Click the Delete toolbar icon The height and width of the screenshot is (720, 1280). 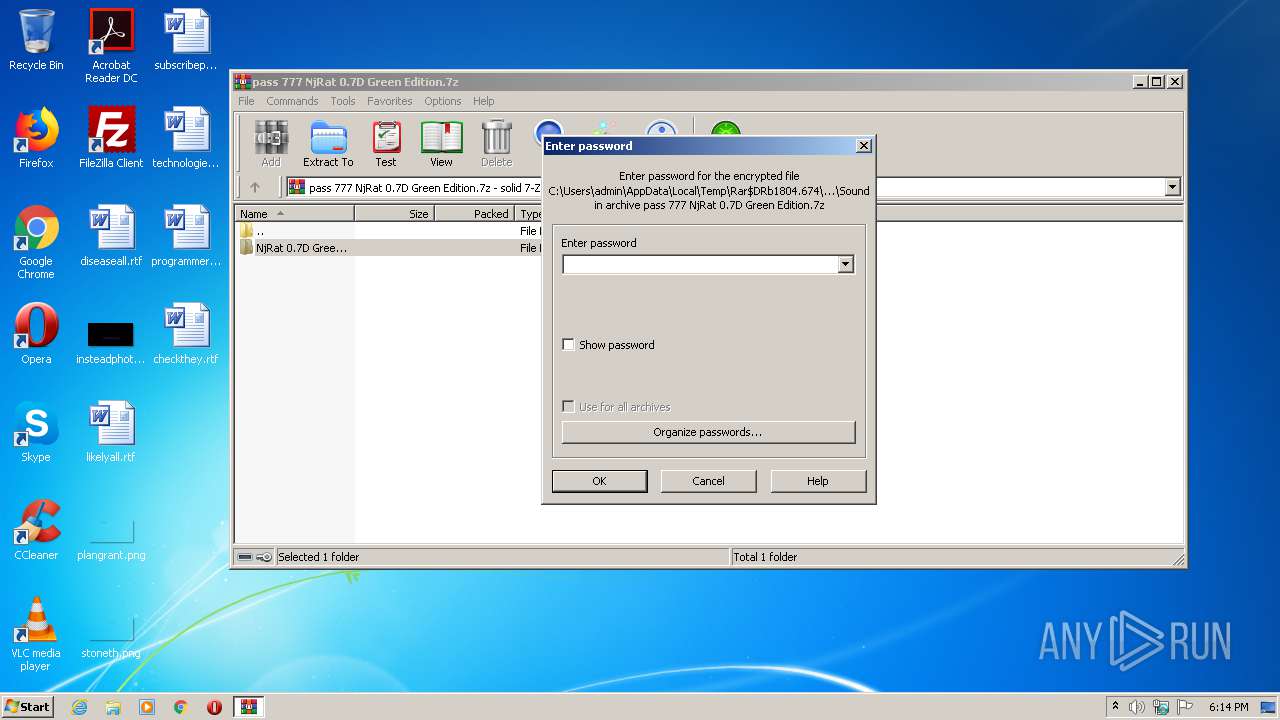coord(496,144)
